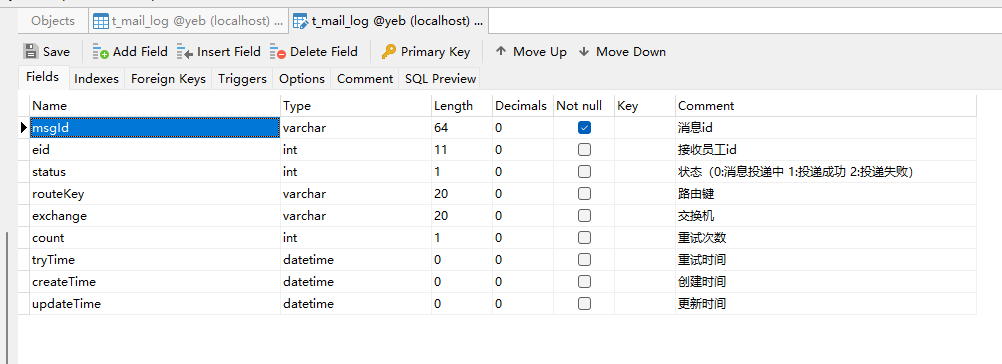1002x364 pixels.
Task: Click the Move Up arrow icon
Action: pos(501,51)
